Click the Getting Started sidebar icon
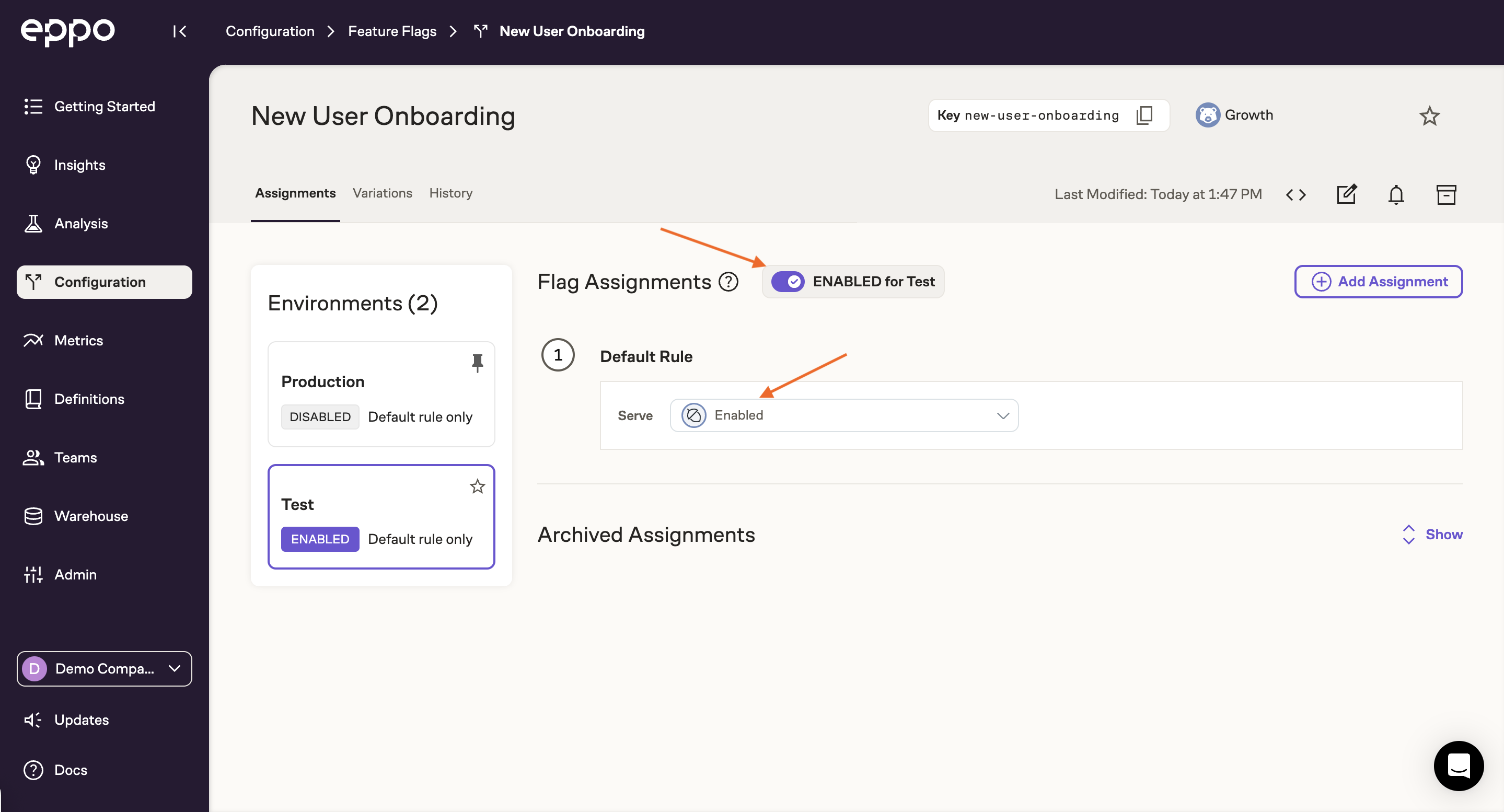Screen dimensions: 1504x812 pyautogui.click(x=33, y=106)
